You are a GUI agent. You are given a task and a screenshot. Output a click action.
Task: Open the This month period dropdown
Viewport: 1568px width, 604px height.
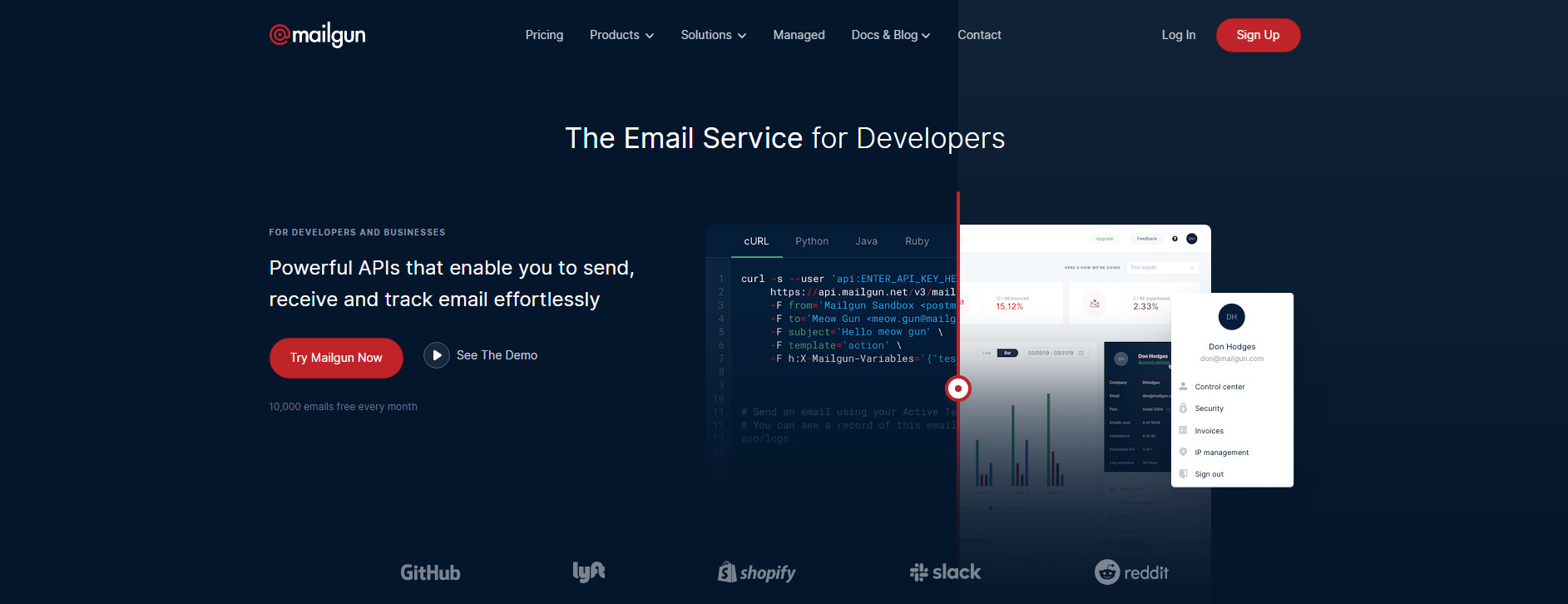[x=1162, y=268]
